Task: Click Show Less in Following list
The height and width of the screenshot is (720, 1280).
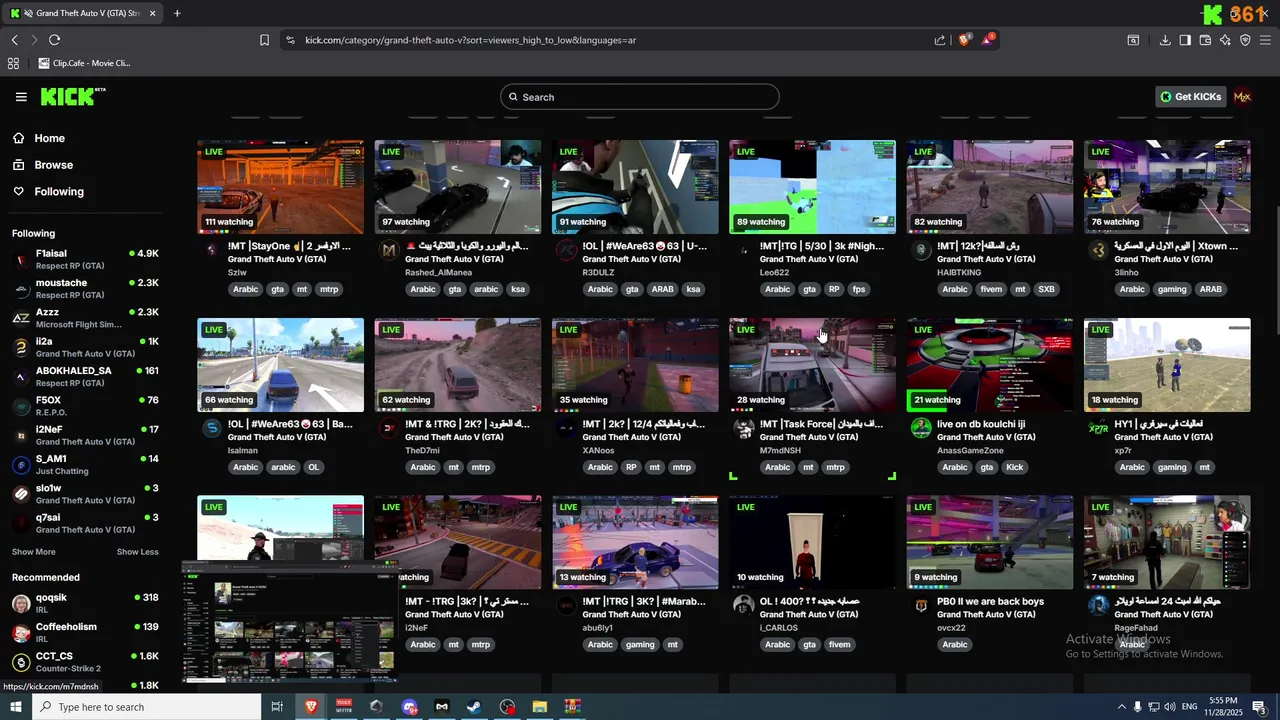Action: tap(137, 552)
